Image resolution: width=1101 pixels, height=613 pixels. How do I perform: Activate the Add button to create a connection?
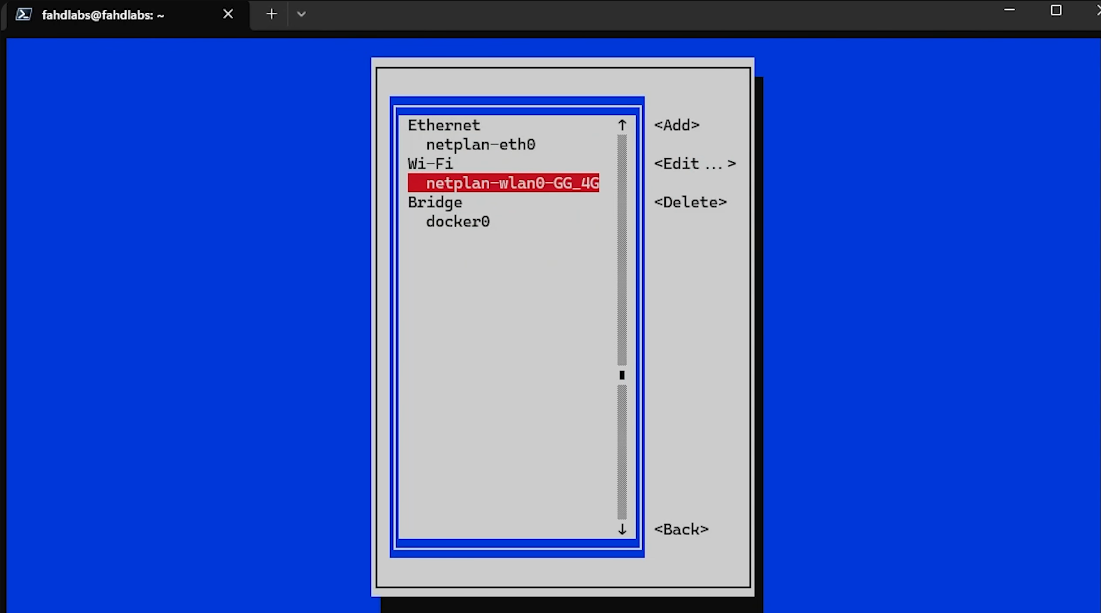point(677,125)
